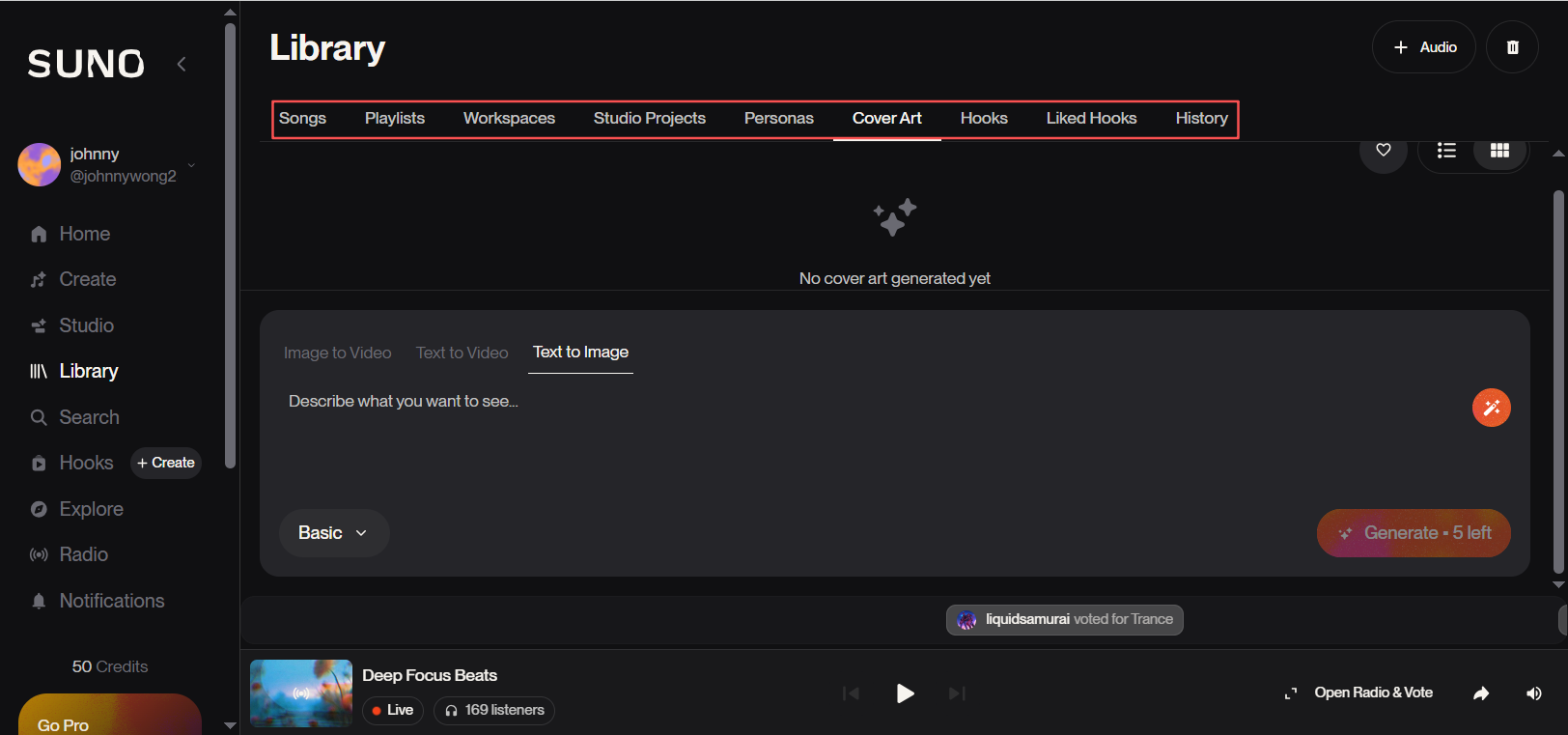Viewport: 1568px width, 735px height.
Task: Switch to the Studio Projects tab
Action: pyautogui.click(x=650, y=118)
